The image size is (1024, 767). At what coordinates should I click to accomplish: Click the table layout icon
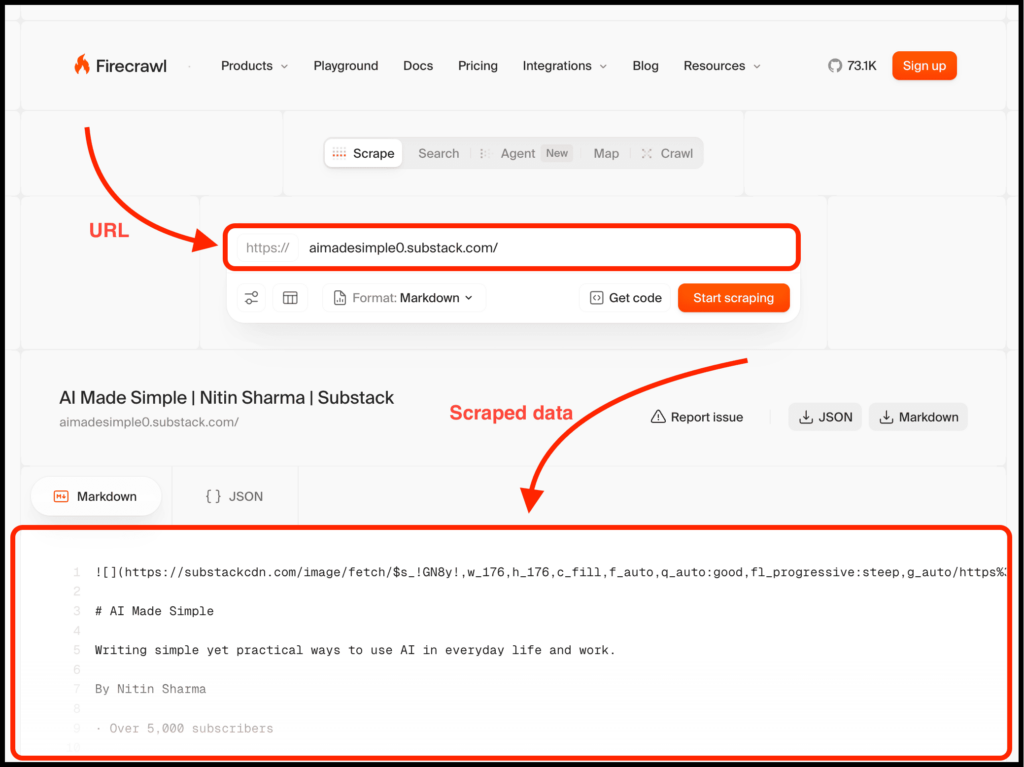pyautogui.click(x=290, y=298)
